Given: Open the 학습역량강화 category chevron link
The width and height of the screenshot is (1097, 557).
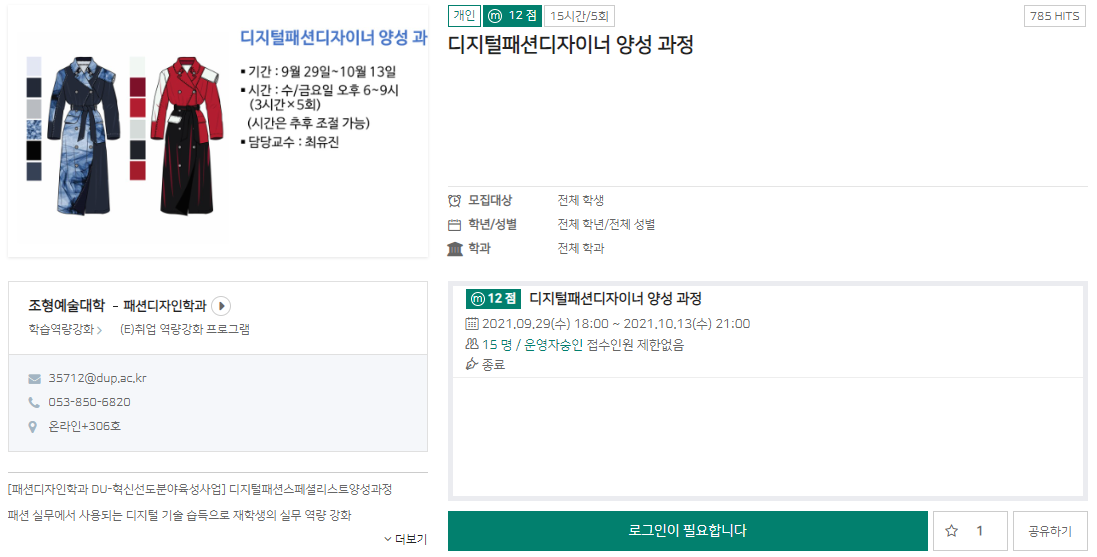Looking at the screenshot, I should click(x=66, y=329).
